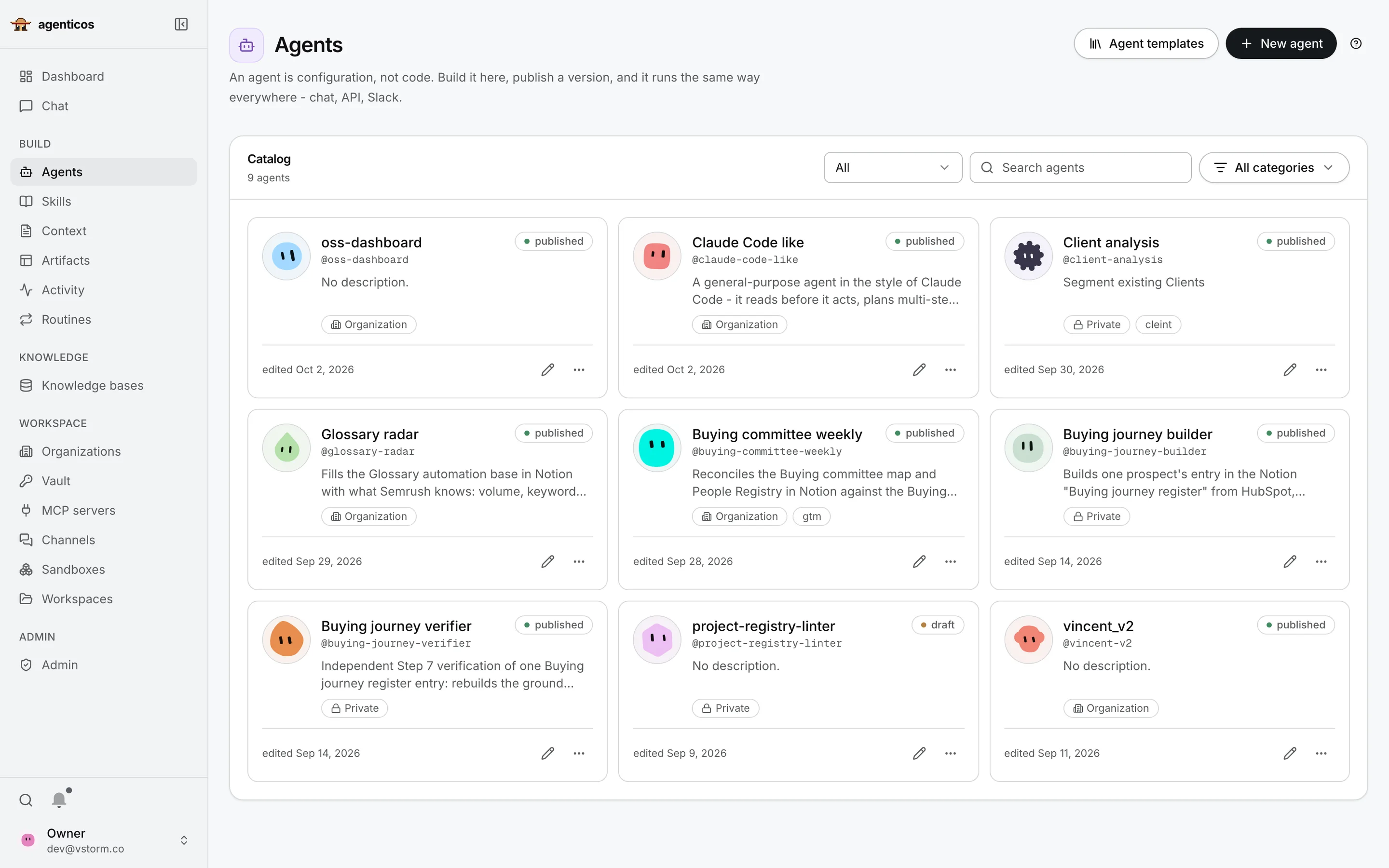Edit oss-dashboard agent with pencil icon
This screenshot has height=868, width=1389.
(x=547, y=370)
